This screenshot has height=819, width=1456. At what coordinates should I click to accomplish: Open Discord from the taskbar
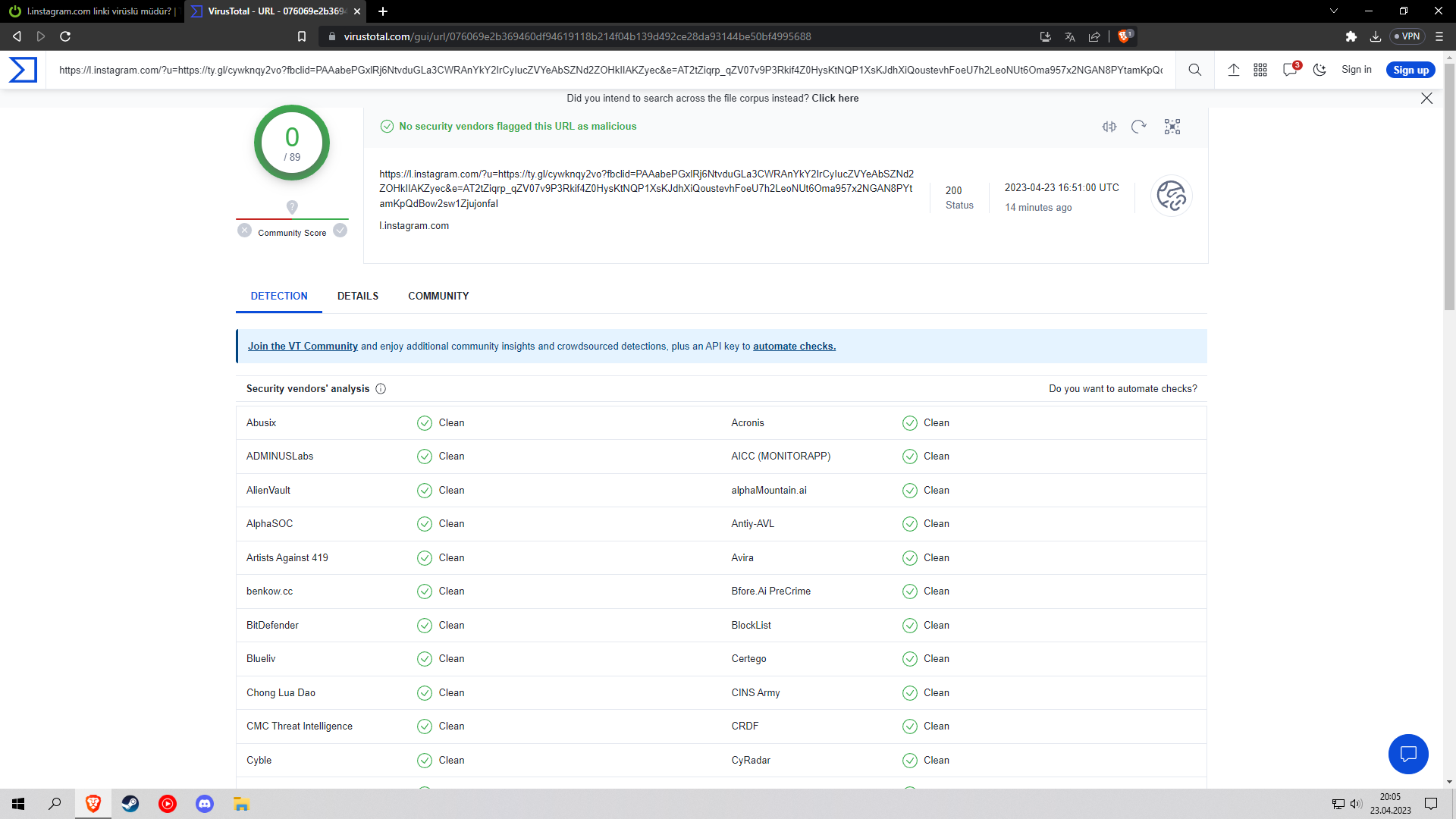click(x=205, y=804)
